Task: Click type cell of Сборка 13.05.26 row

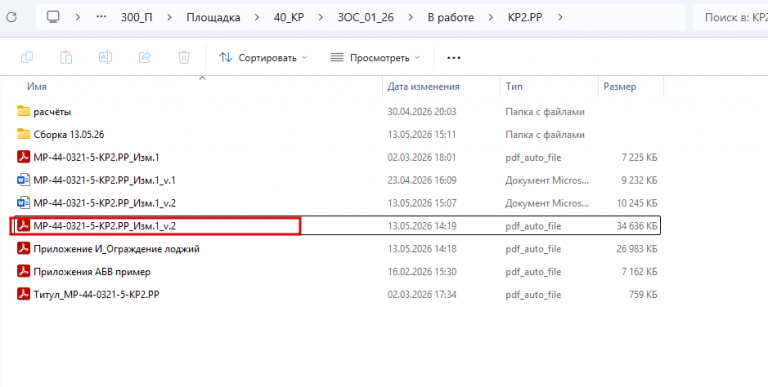Action: click(x=545, y=134)
